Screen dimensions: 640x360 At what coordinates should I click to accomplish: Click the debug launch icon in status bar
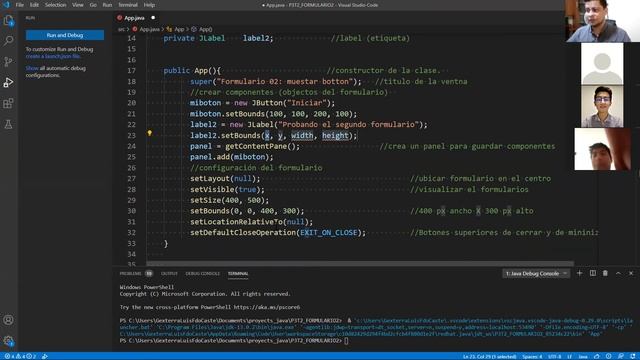[x=44, y=356]
